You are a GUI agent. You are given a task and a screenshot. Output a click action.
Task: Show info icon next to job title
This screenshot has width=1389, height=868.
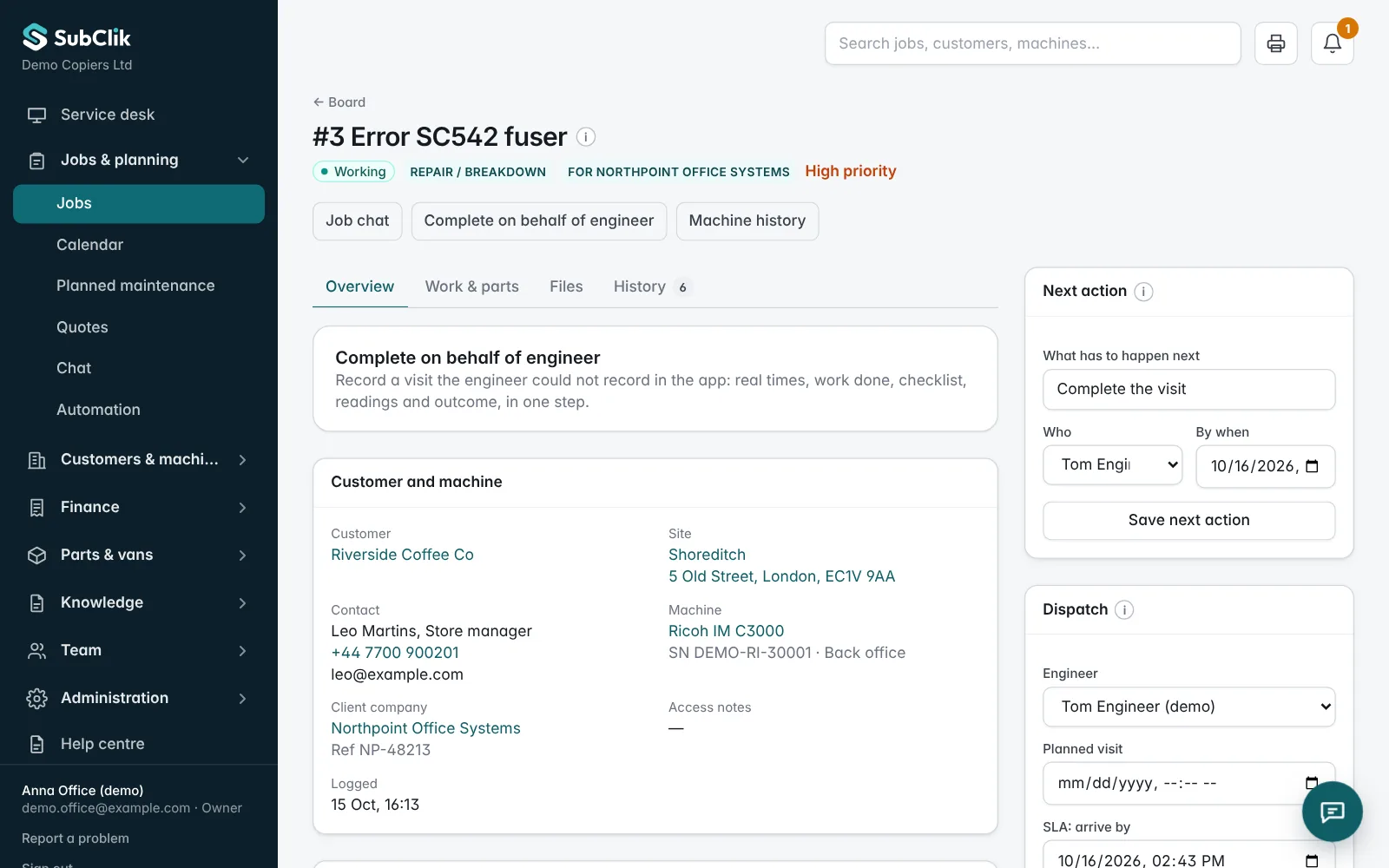[x=586, y=137]
